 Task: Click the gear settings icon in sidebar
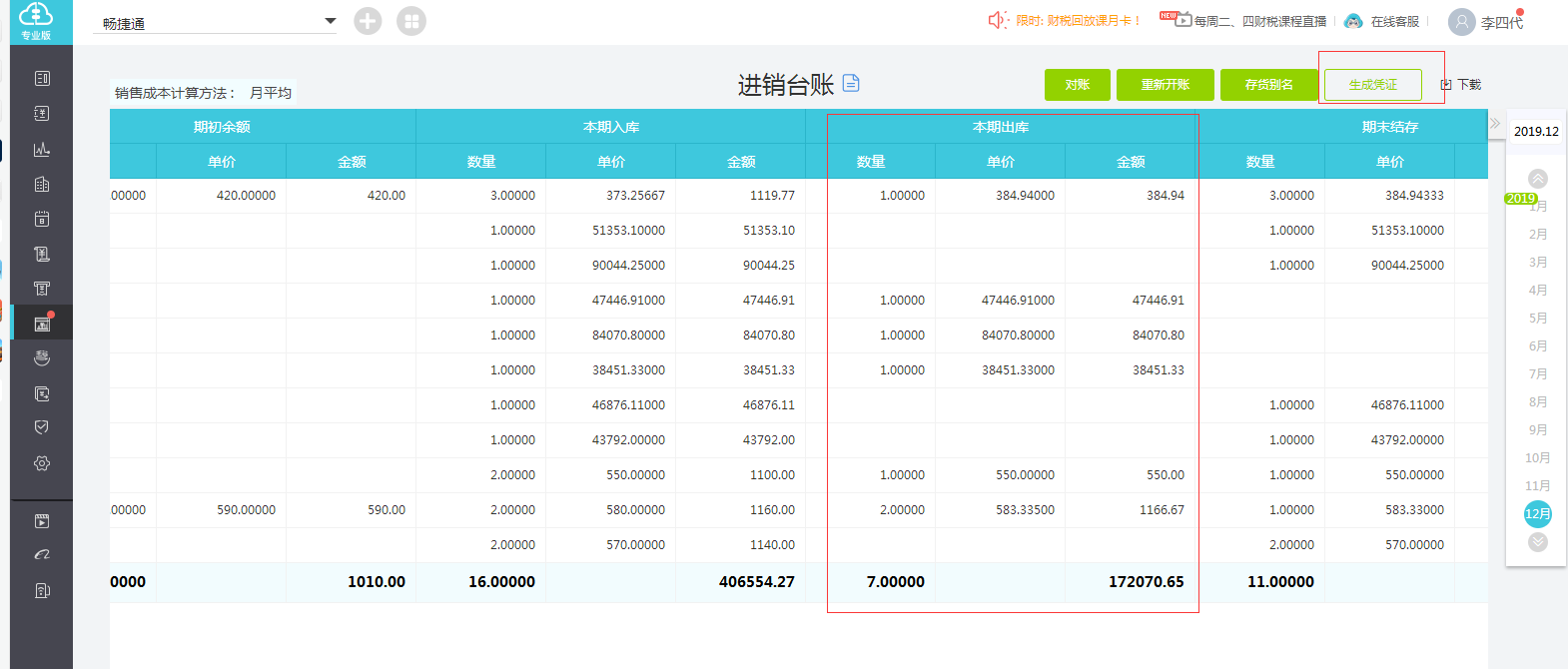pyautogui.click(x=41, y=463)
